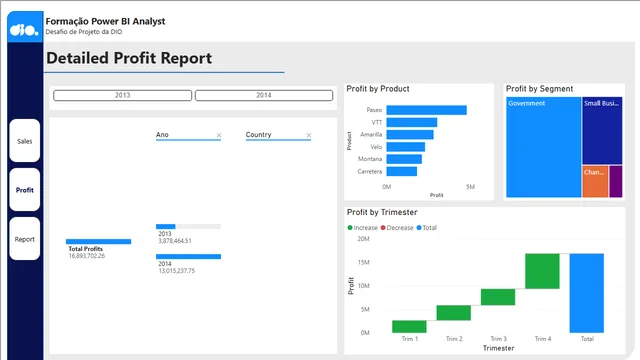Viewport: 640px width, 360px height.
Task: Click the Detailed Profit Report heading
Action: coord(129,58)
